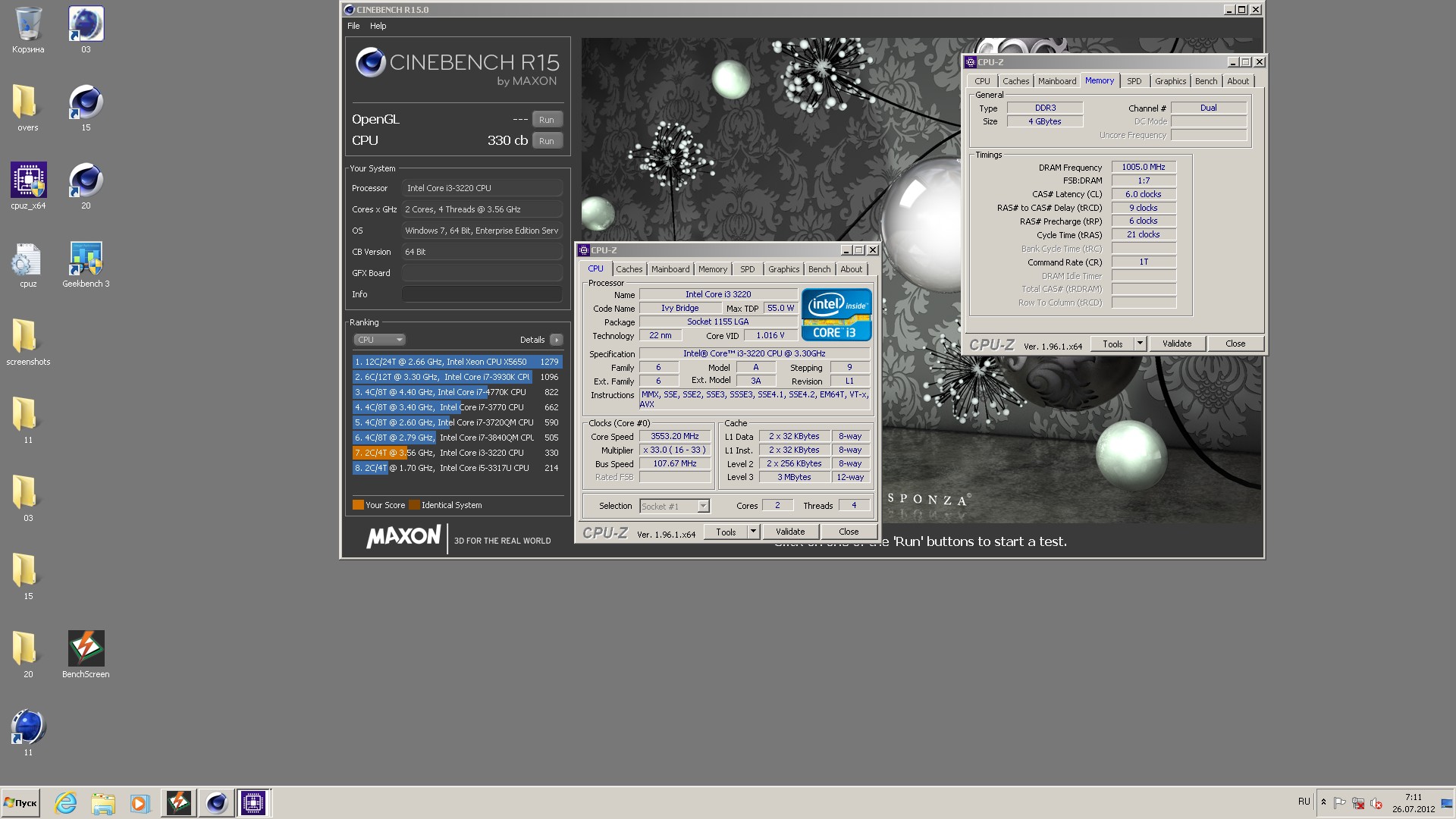1456x819 pixels.
Task: Open Windows Media Player taskbar icon
Action: coord(140,803)
